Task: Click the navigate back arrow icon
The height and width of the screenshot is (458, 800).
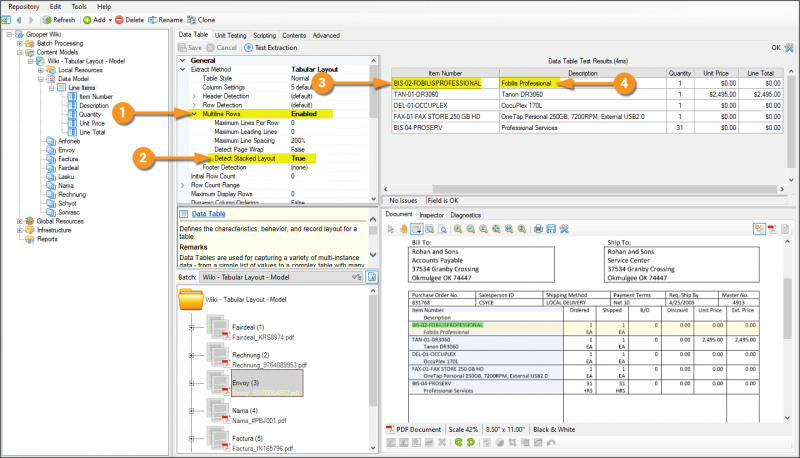Action: (20, 19)
